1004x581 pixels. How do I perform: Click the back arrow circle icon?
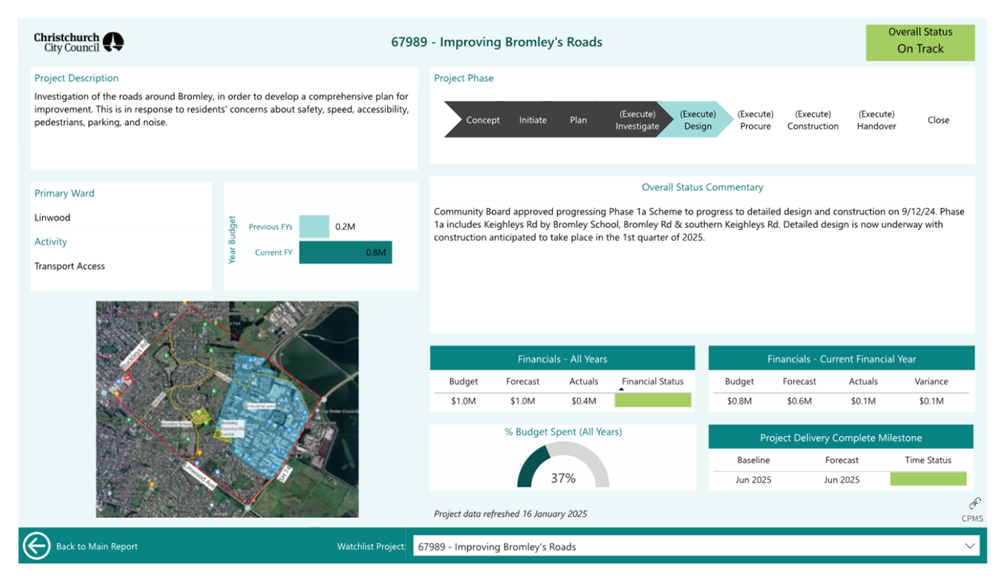pyautogui.click(x=37, y=546)
